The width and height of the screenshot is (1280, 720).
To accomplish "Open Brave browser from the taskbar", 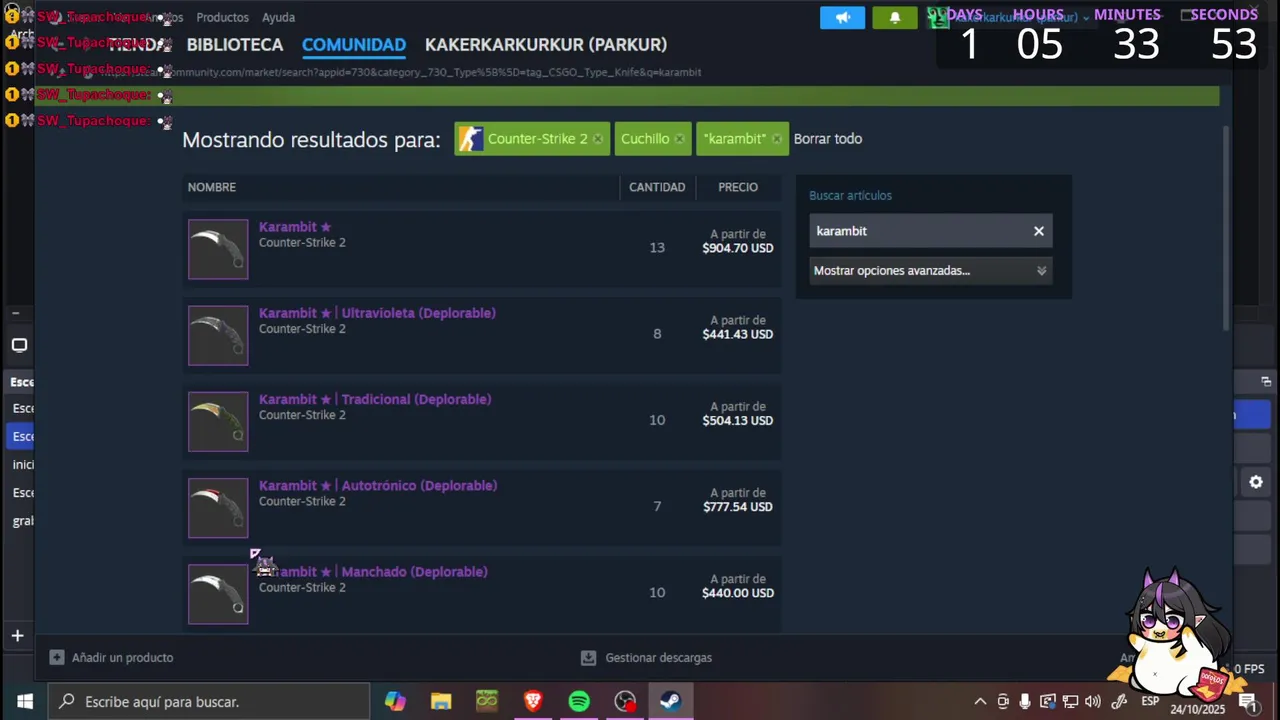I will point(533,702).
